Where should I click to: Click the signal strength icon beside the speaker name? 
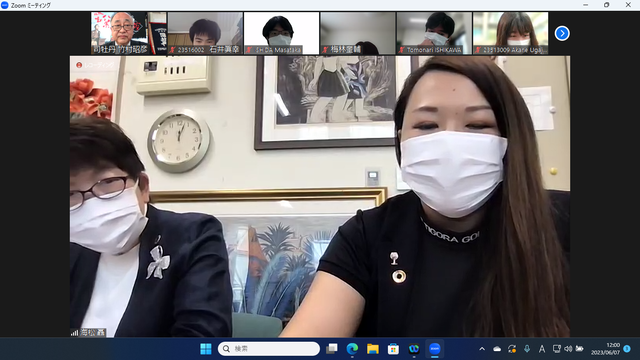point(74,333)
